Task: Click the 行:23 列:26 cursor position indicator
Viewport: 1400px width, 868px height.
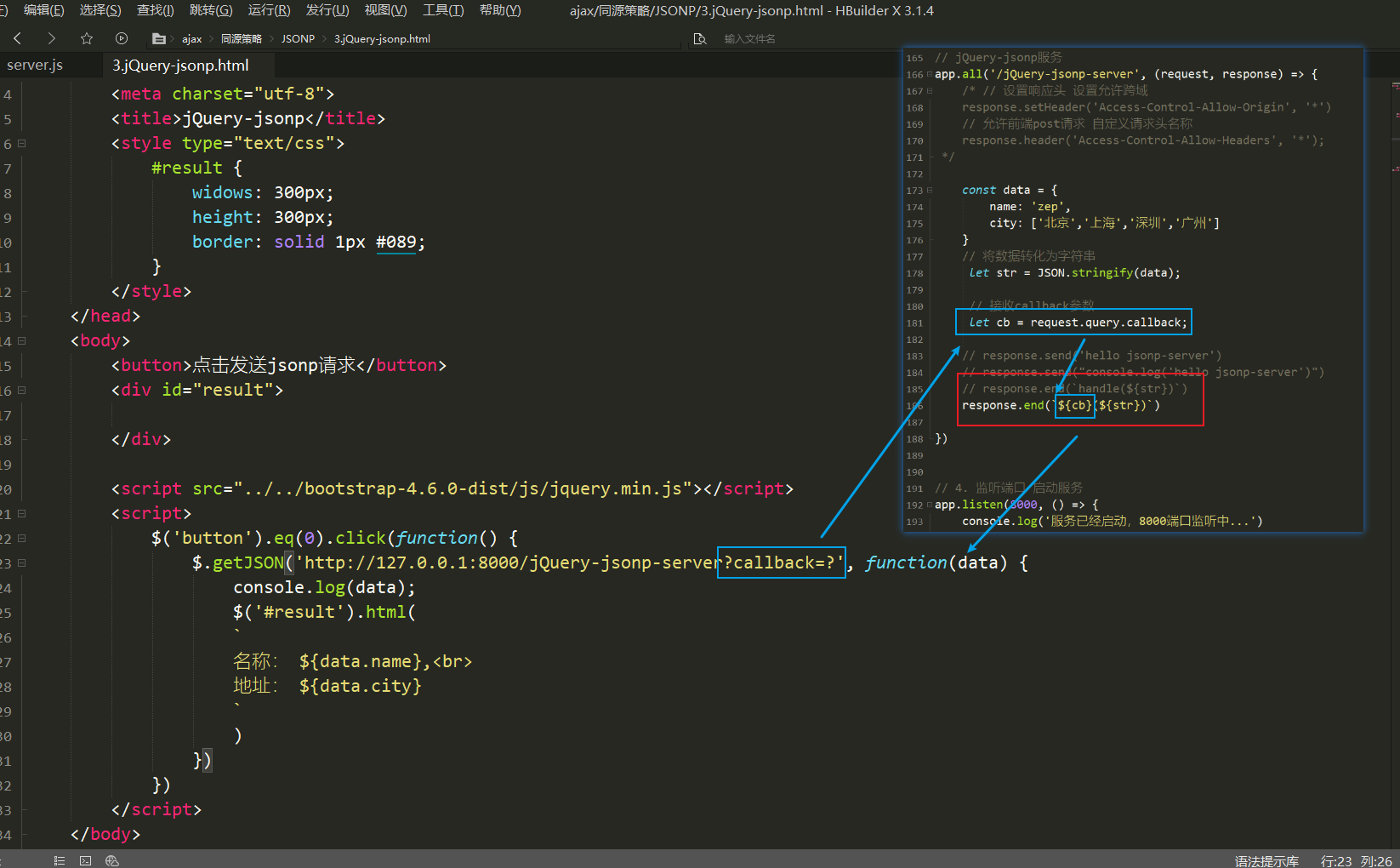Action: pyautogui.click(x=1357, y=861)
